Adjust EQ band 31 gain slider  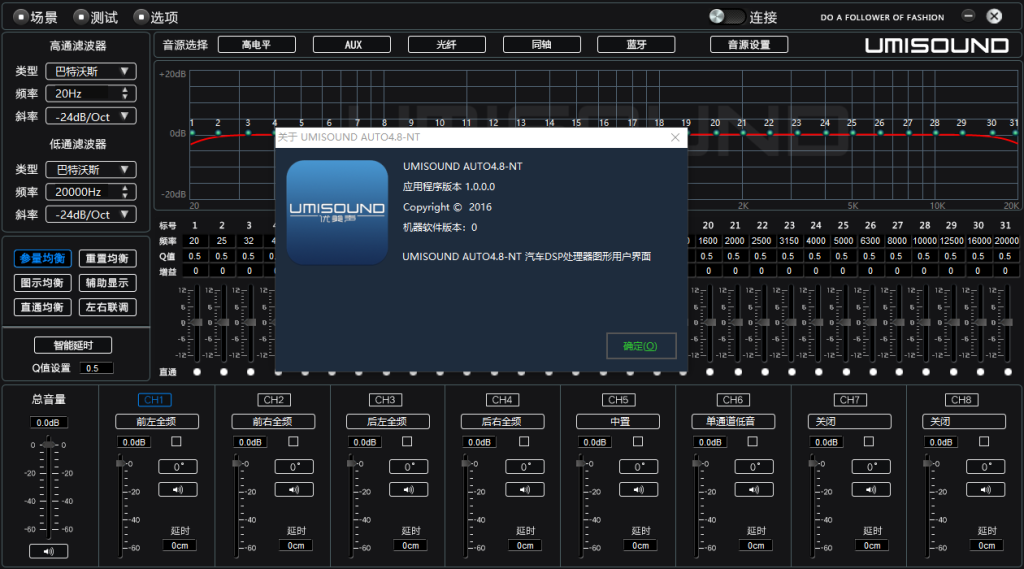click(x=1008, y=323)
